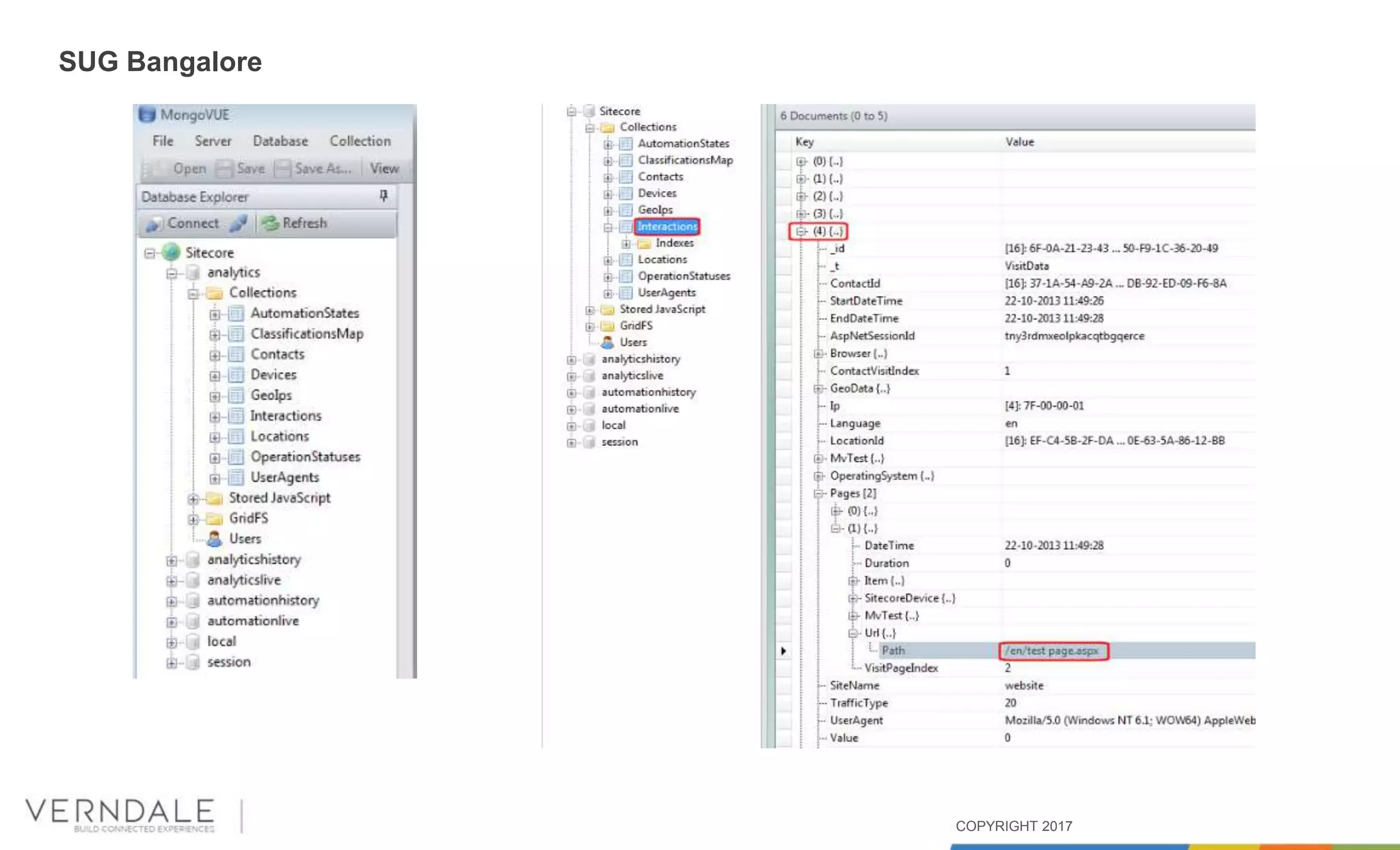Expand the Browser field node
The width and height of the screenshot is (1400, 850).
(x=818, y=354)
